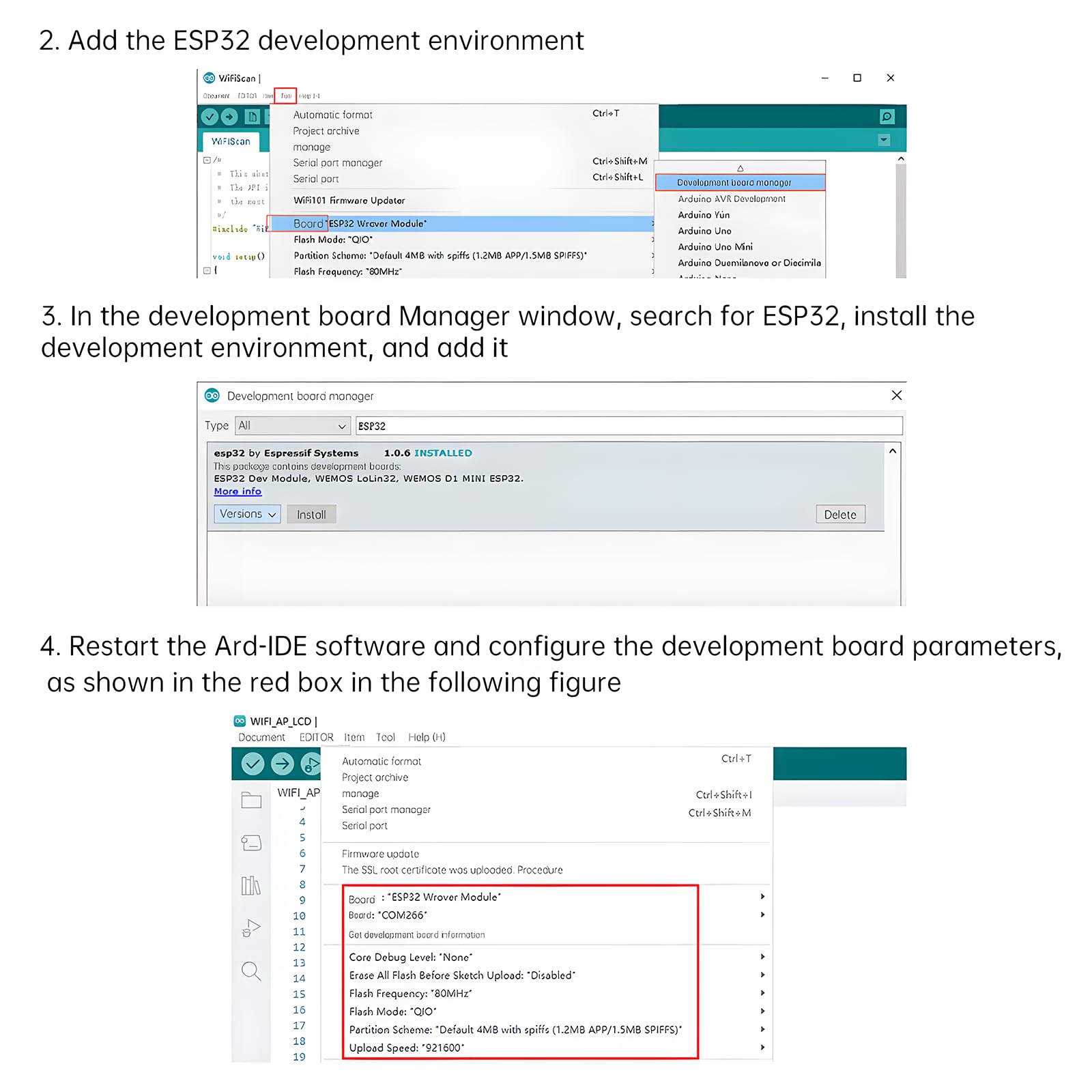This screenshot has width=1092, height=1092.
Task: Open the Document menu in WIFI_AP_LCD window
Action: 261,737
